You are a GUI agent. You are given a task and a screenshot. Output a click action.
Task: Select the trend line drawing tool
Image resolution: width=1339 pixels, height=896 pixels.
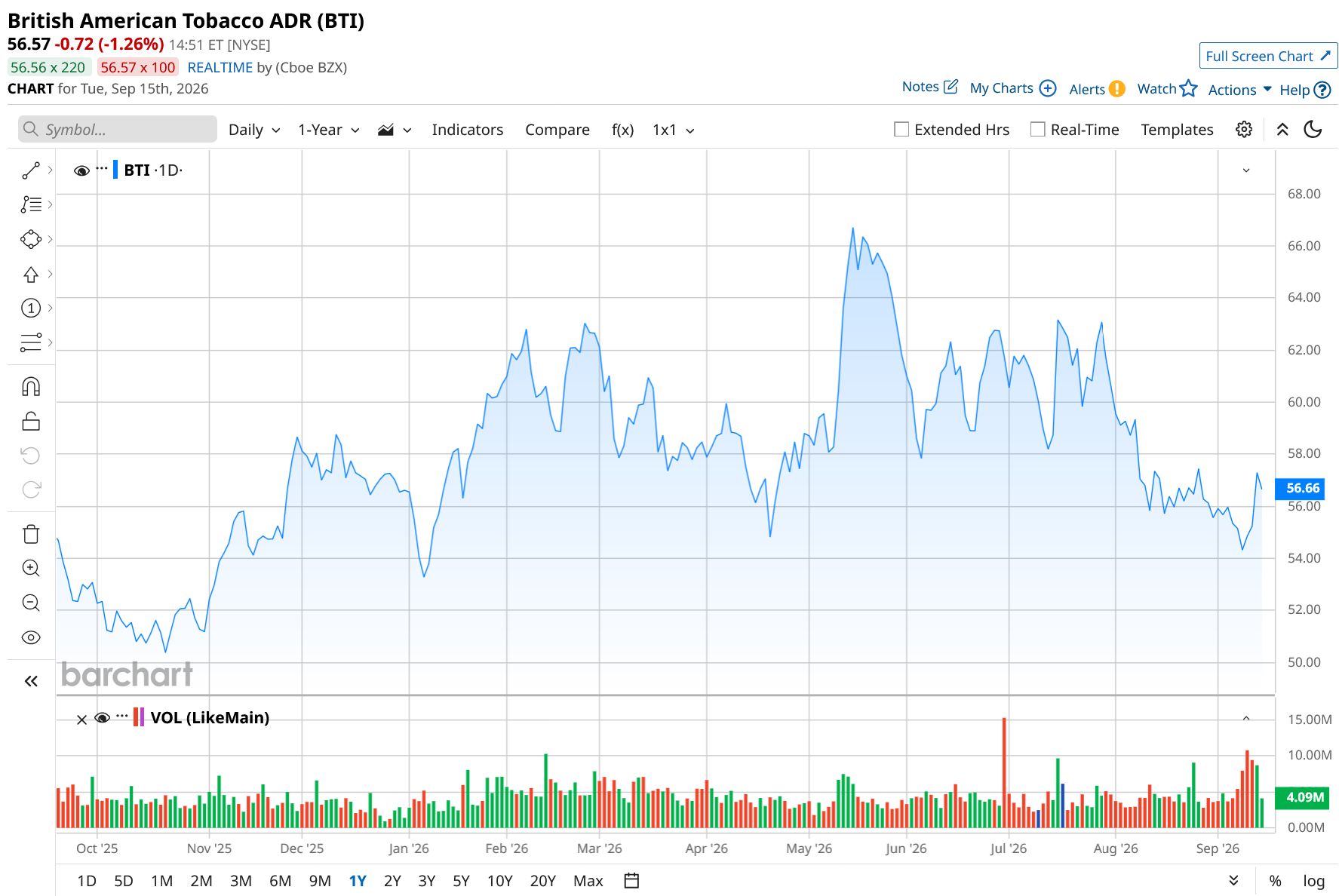pyautogui.click(x=31, y=170)
